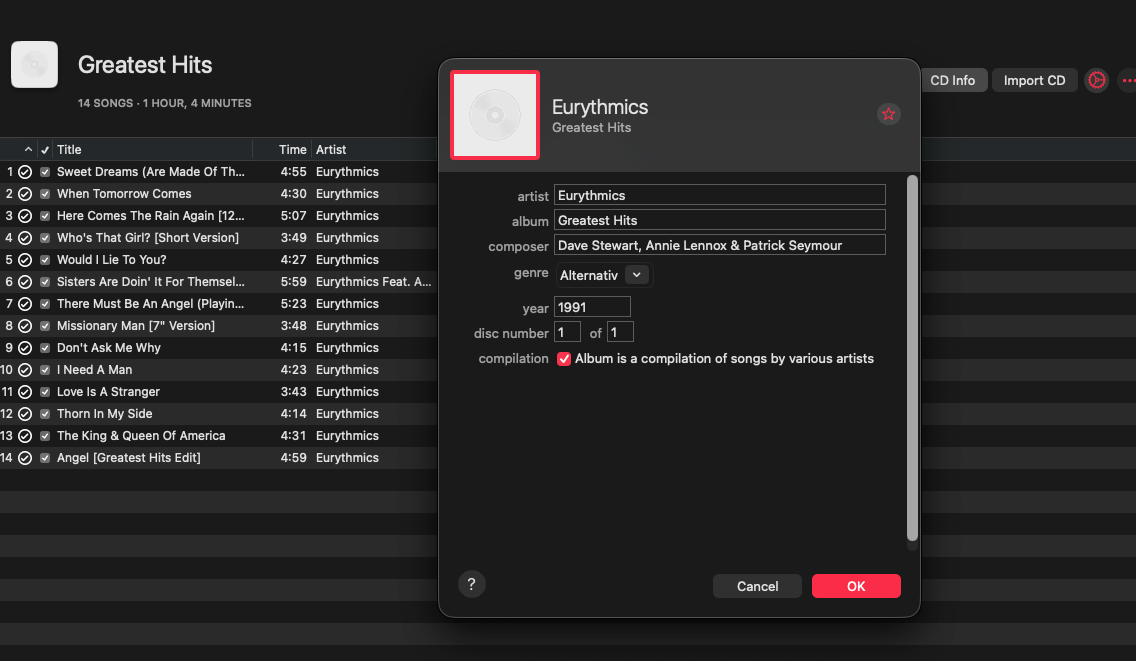Viewport: 1136px width, 661px height.
Task: Click status circle for Here Comes The Rain
Action: tap(25, 216)
